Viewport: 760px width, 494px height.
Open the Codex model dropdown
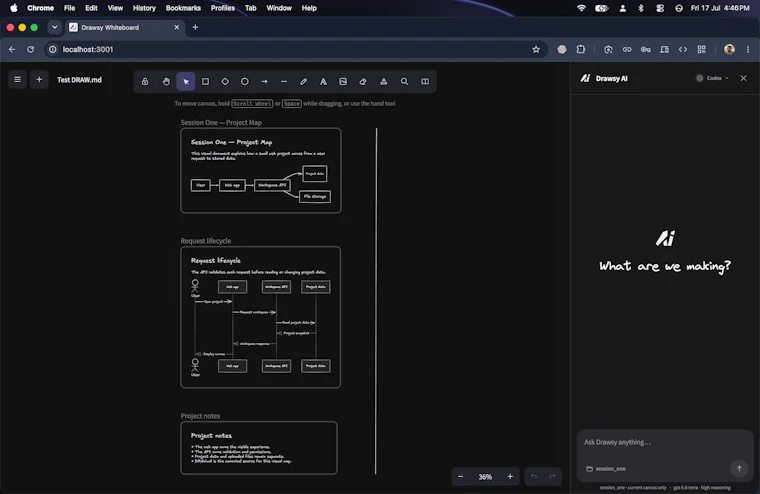pyautogui.click(x=712, y=78)
